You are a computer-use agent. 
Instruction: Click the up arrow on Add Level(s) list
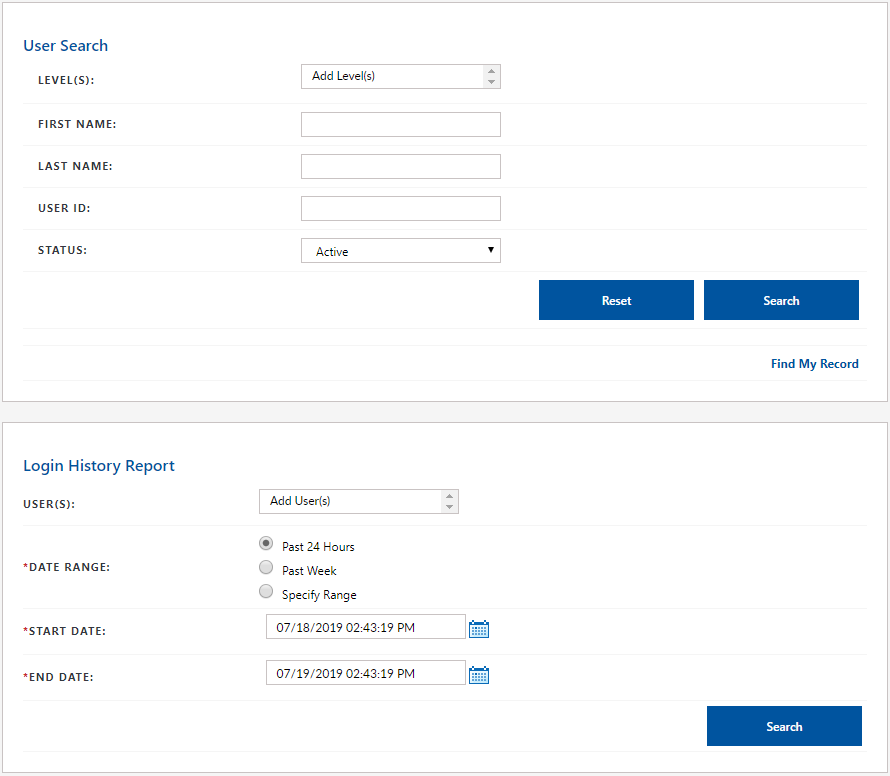(490, 71)
